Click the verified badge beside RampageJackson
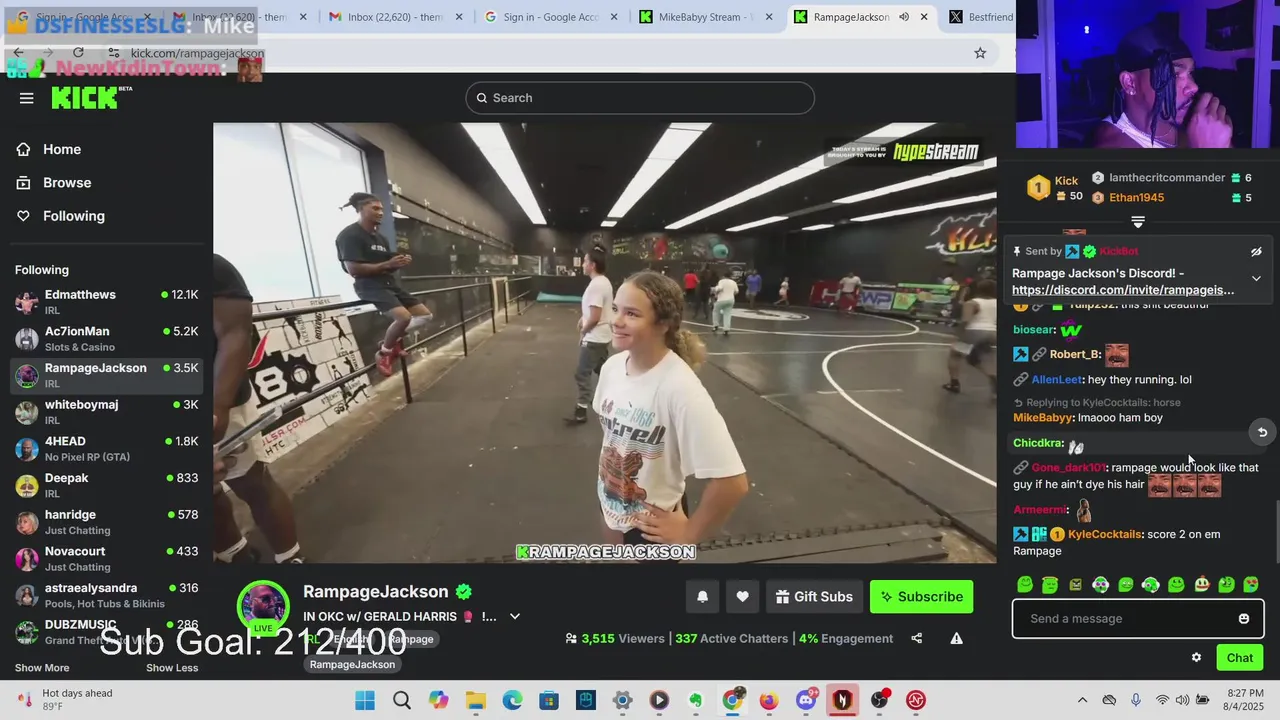 (464, 591)
